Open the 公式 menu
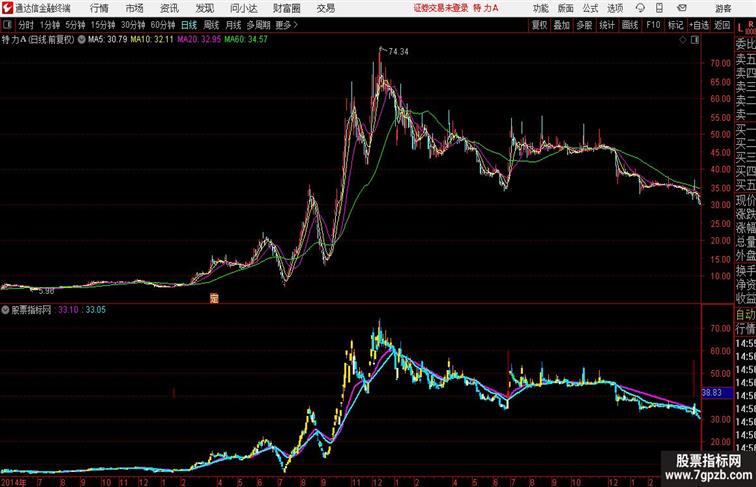756x487 pixels. click(x=590, y=8)
